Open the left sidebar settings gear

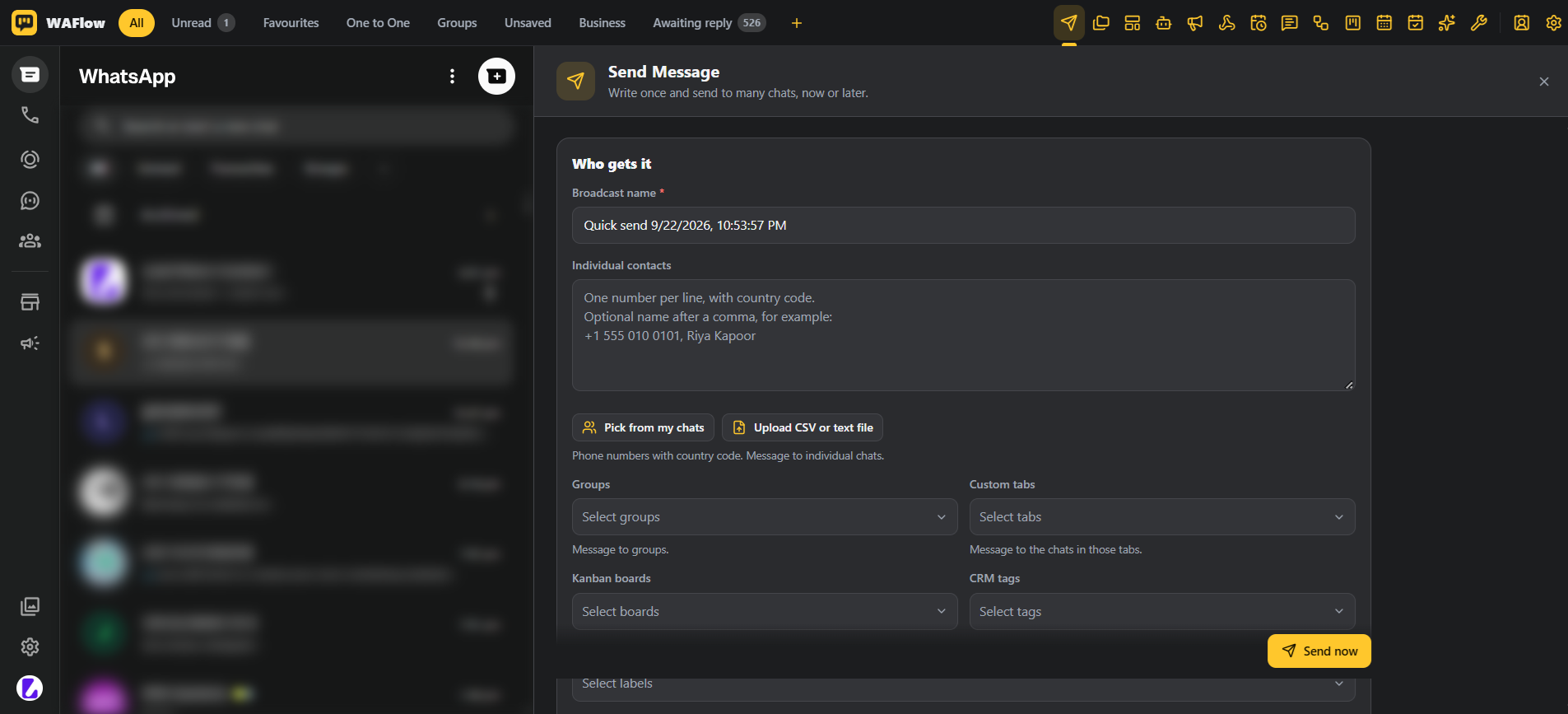[x=30, y=647]
